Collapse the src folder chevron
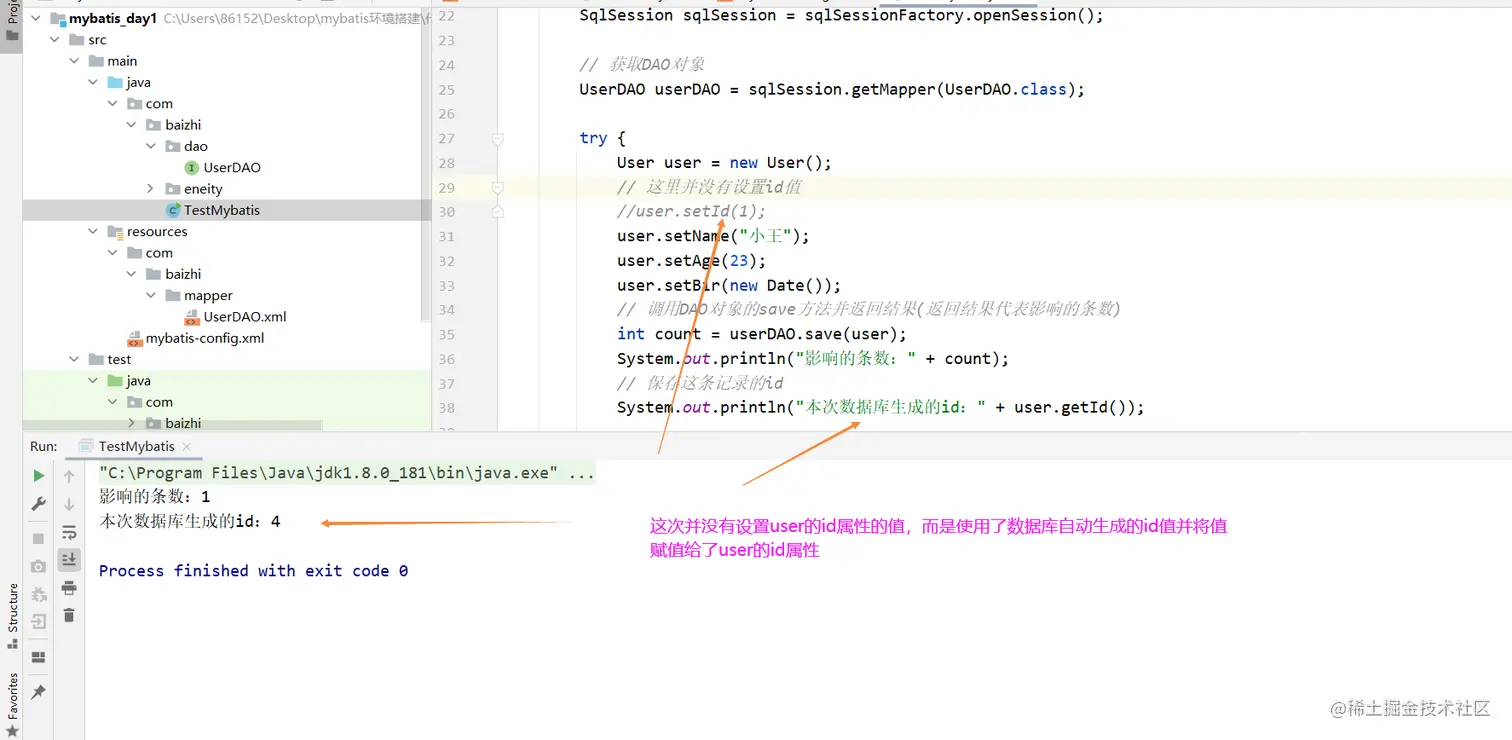This screenshot has width=1512, height=740. point(55,40)
